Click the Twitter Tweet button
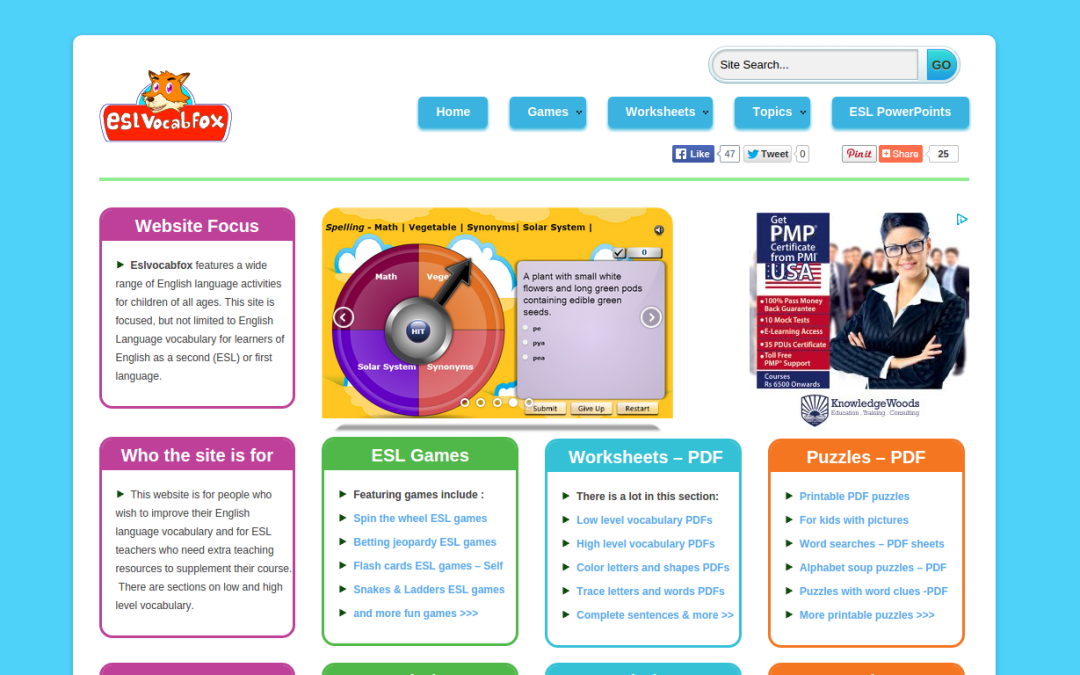Image resolution: width=1080 pixels, height=675 pixels. coord(767,154)
